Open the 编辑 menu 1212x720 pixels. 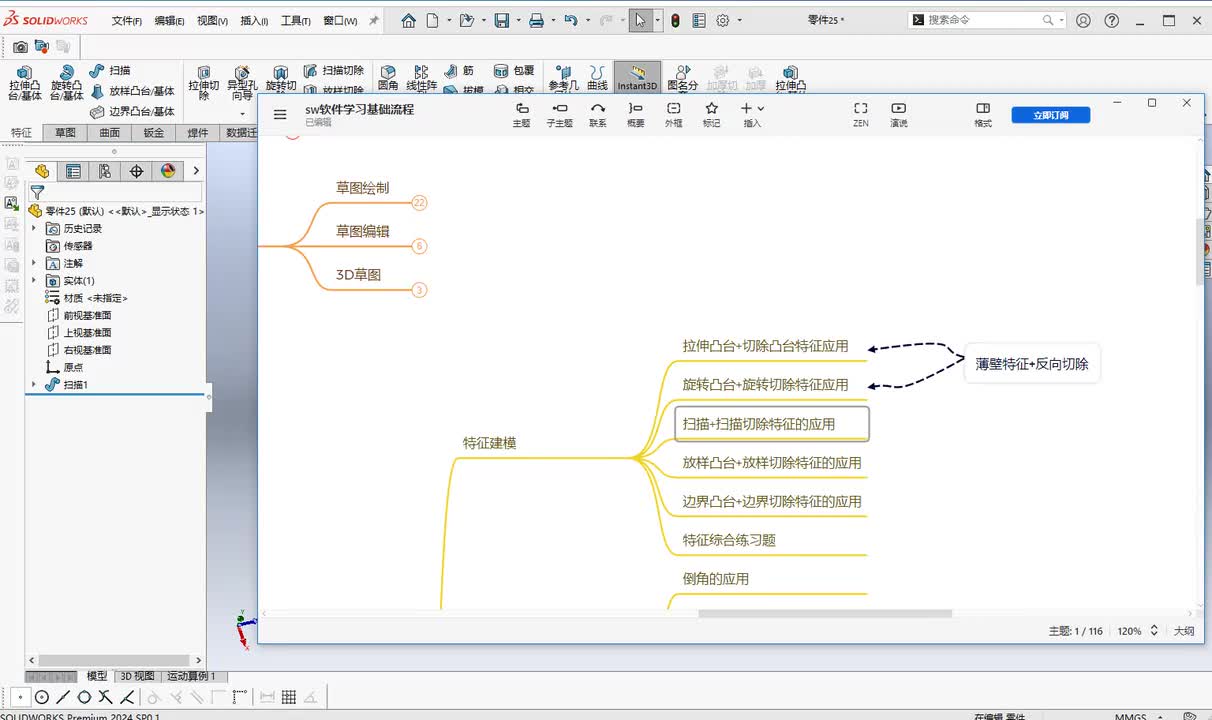pyautogui.click(x=169, y=21)
